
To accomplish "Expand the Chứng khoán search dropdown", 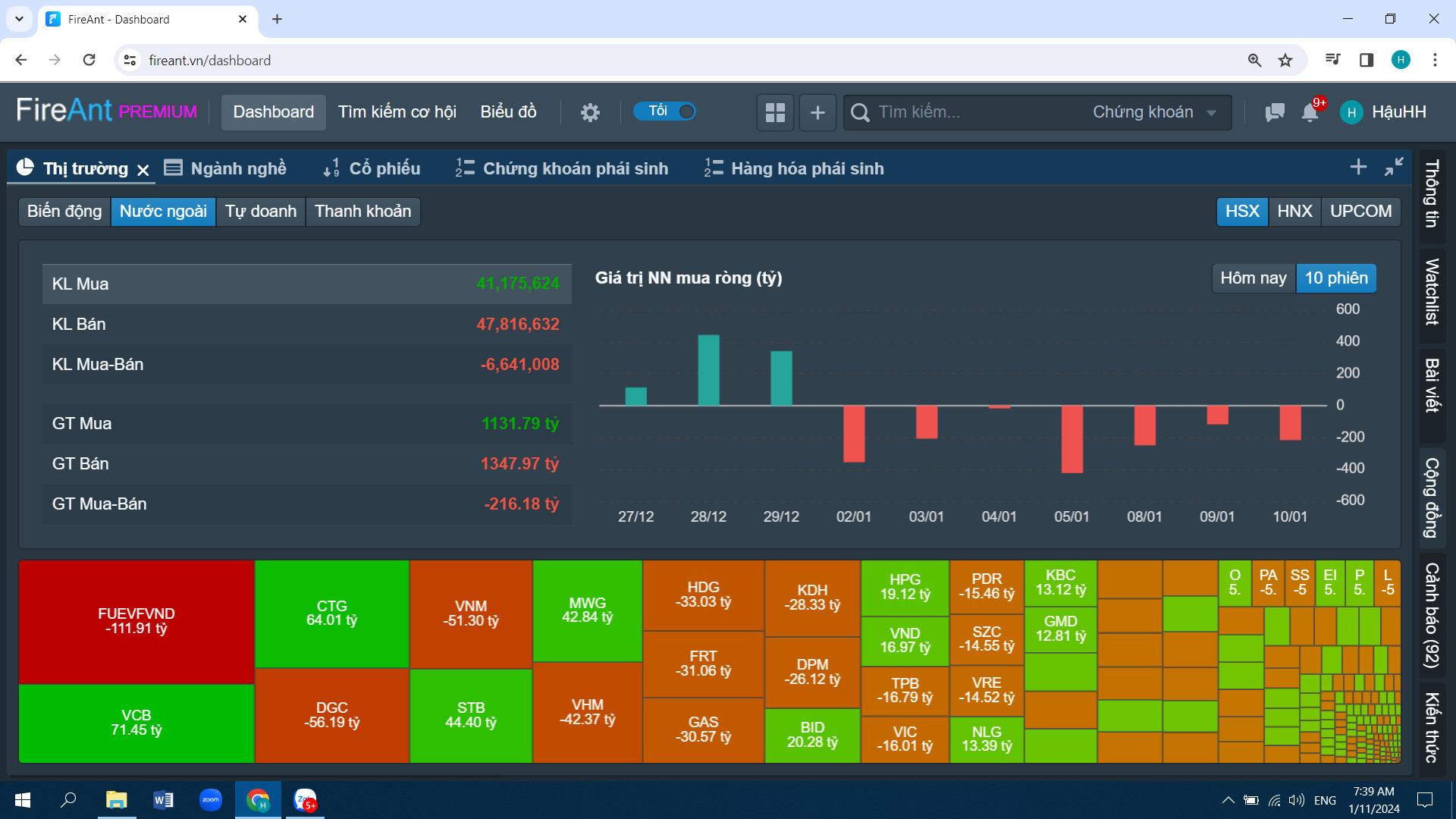I will coord(1154,112).
